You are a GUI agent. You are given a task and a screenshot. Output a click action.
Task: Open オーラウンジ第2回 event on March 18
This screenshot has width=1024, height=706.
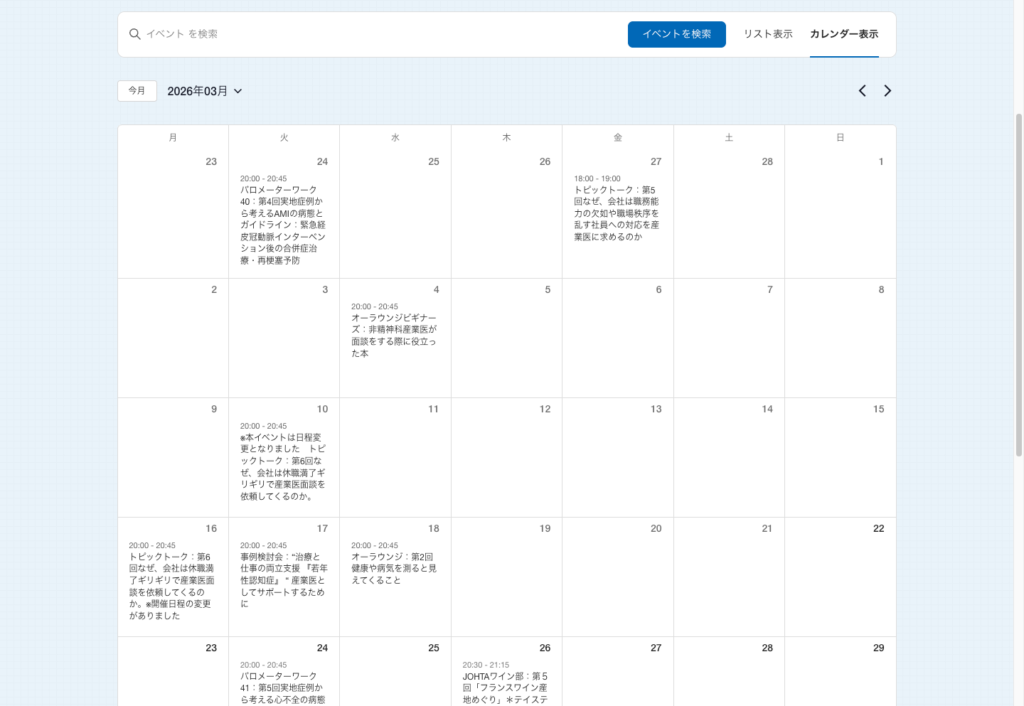coord(394,568)
